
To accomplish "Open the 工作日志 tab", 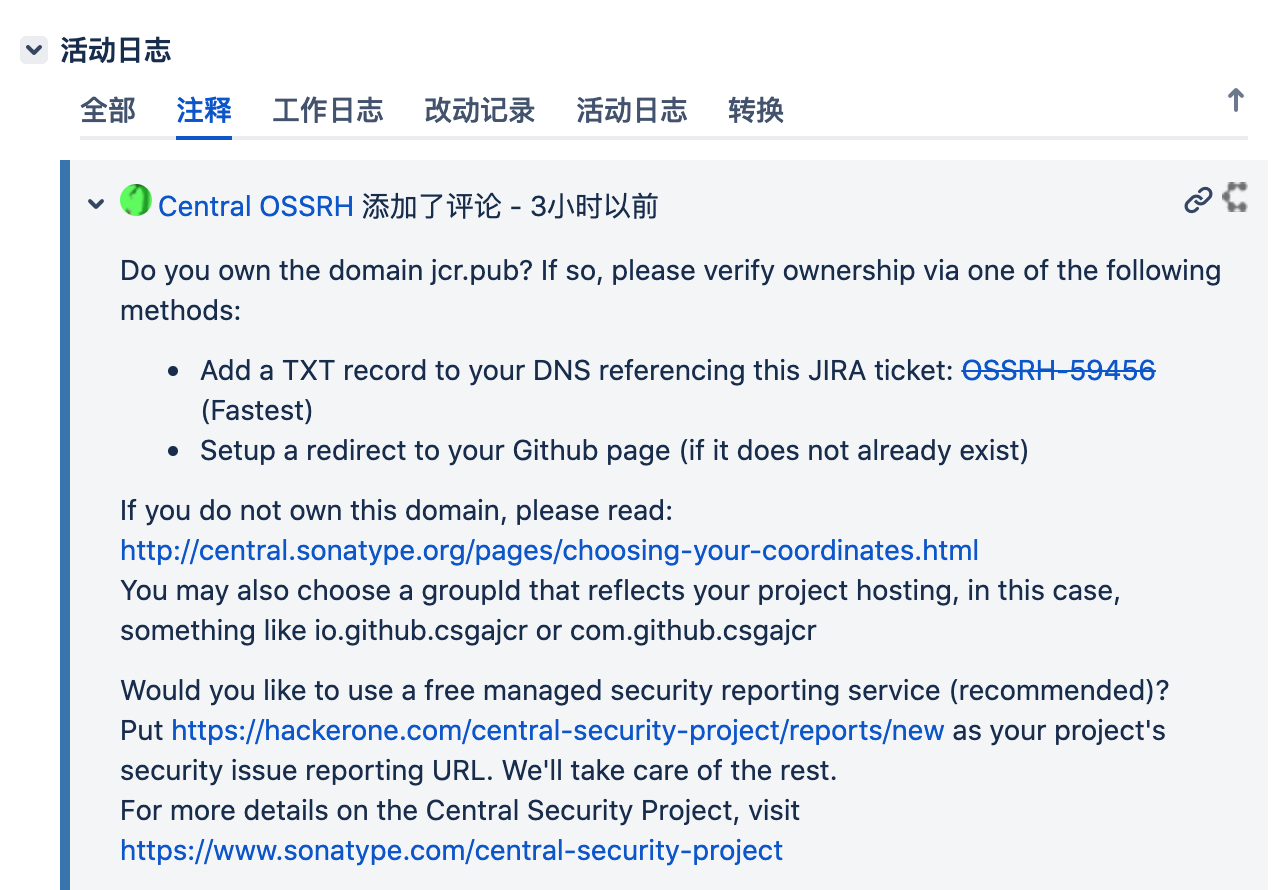I will click(328, 110).
